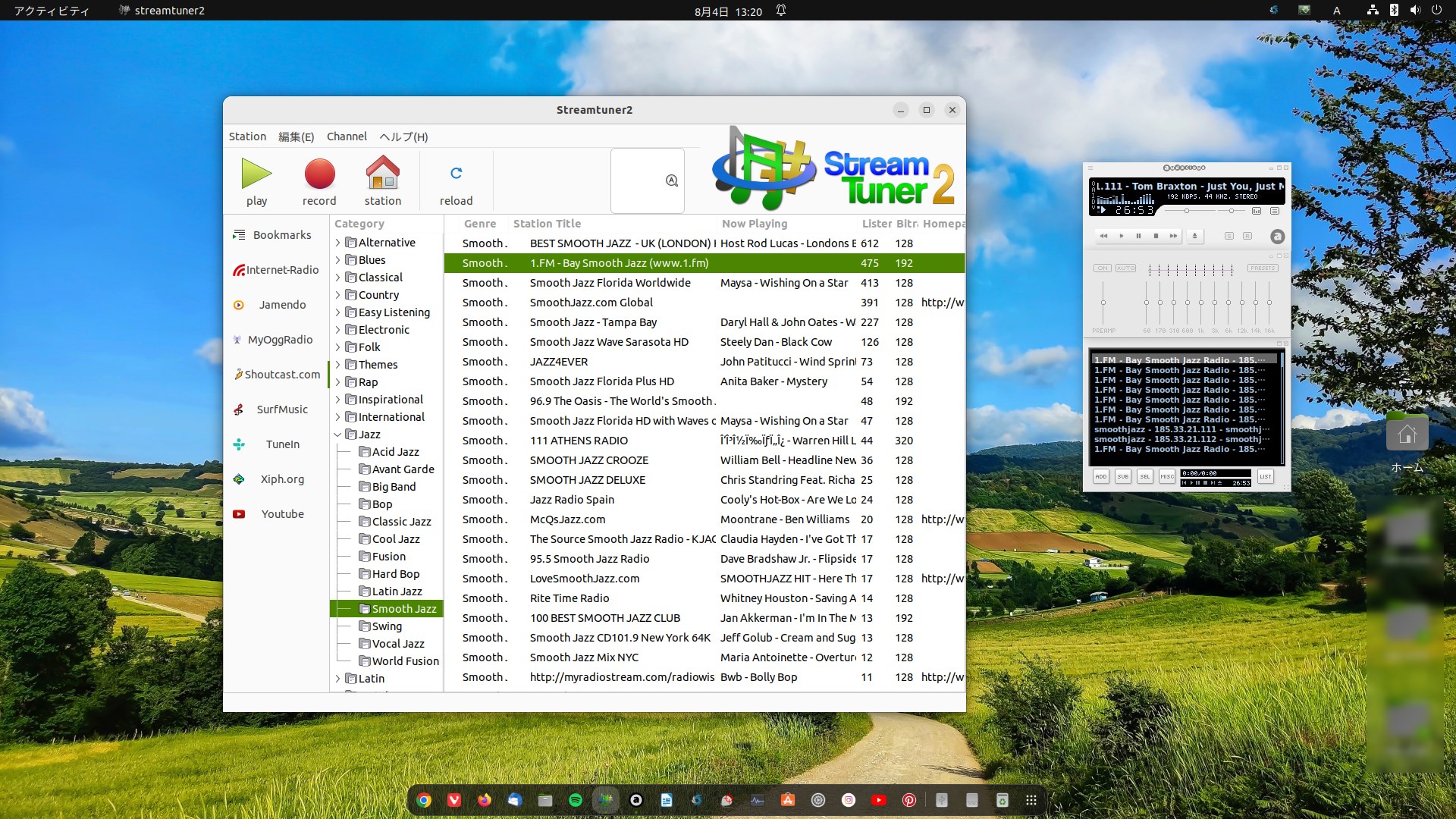Toggle Audacious playlist window button
This screenshot has width=1456, height=819.
[1275, 211]
